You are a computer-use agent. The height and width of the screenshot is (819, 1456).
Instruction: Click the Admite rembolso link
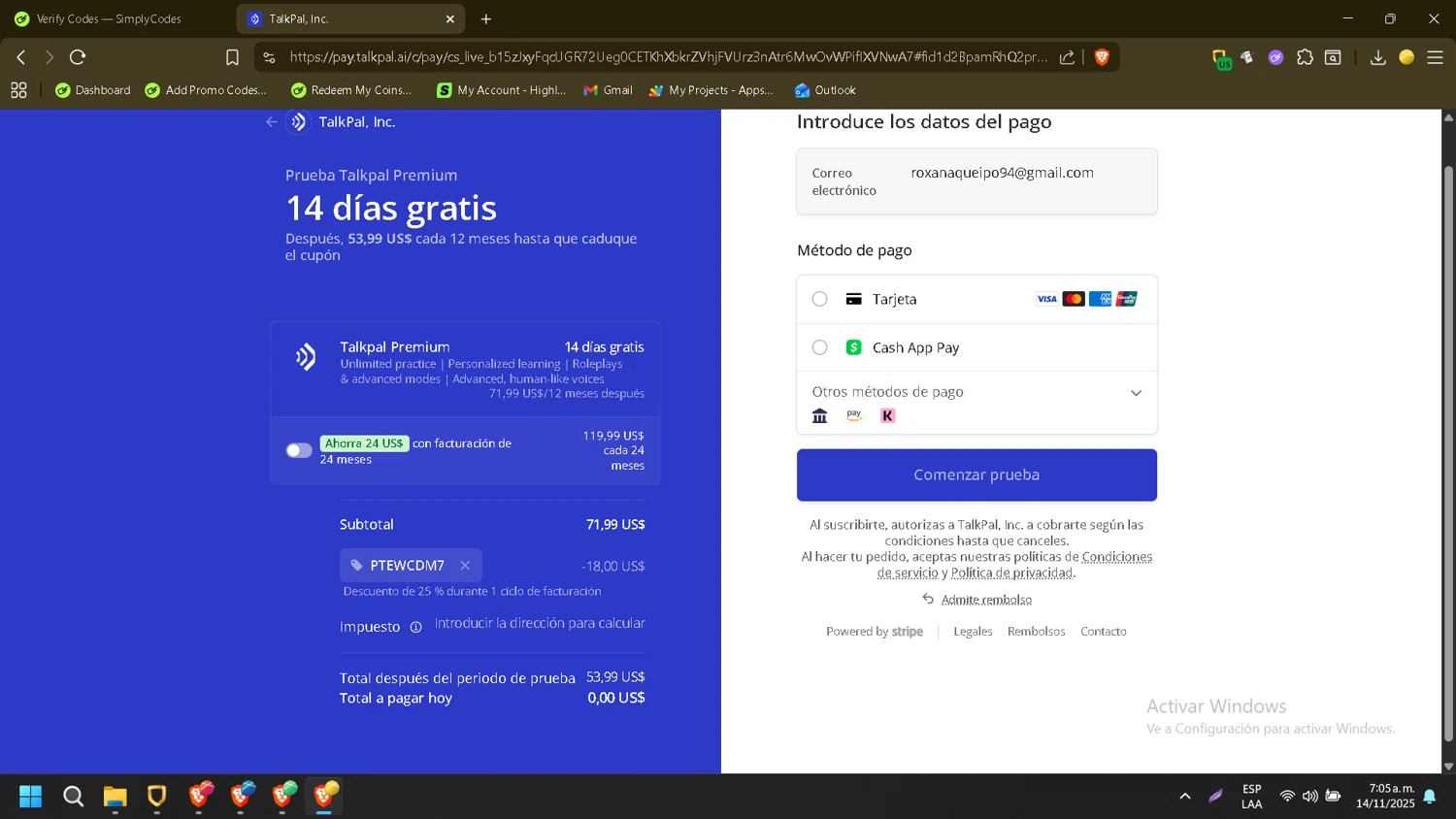coord(986,600)
